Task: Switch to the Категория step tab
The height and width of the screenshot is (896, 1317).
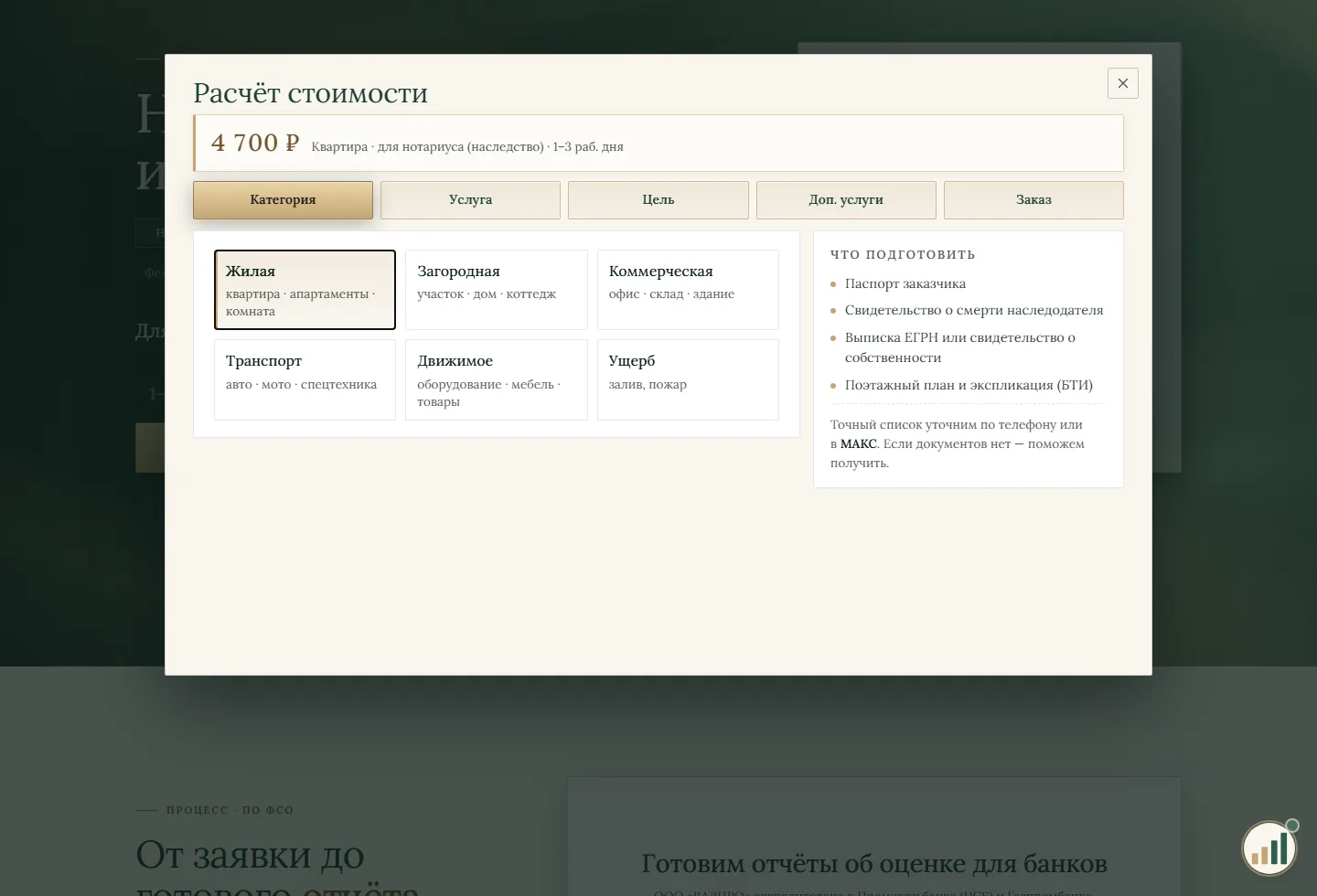Action: pos(283,200)
